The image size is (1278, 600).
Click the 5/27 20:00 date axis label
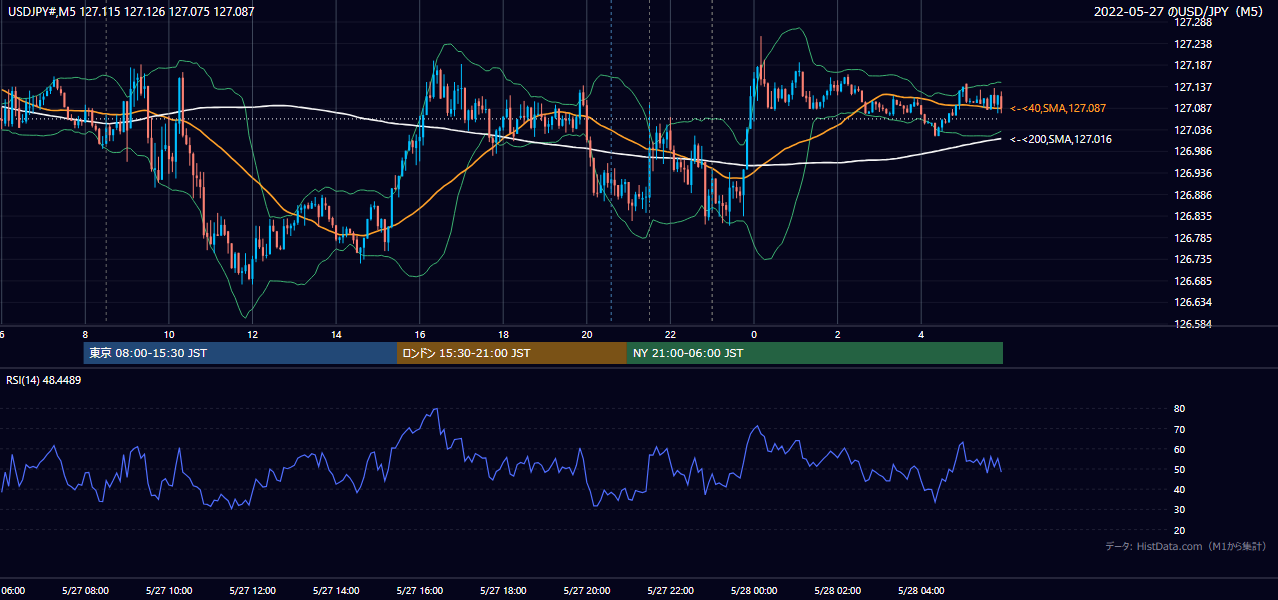point(587,590)
